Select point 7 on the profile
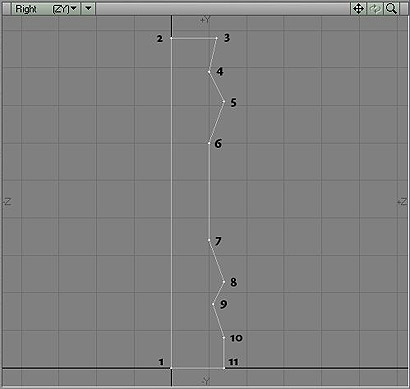The height and width of the screenshot is (389, 410). [x=209, y=240]
